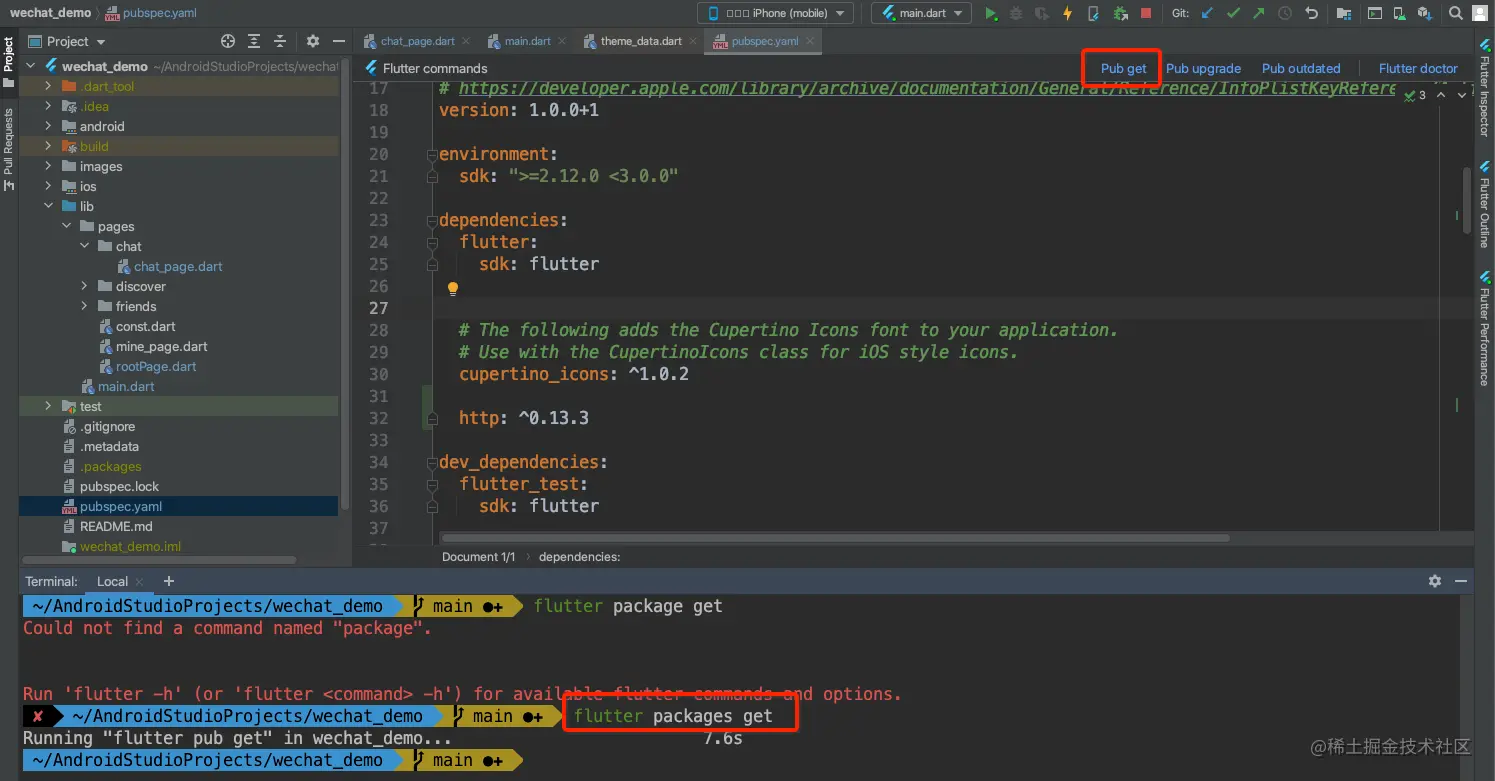The width and height of the screenshot is (1495, 781).
Task: Jump to next highlighted problem arrow
Action: pos(1461,95)
